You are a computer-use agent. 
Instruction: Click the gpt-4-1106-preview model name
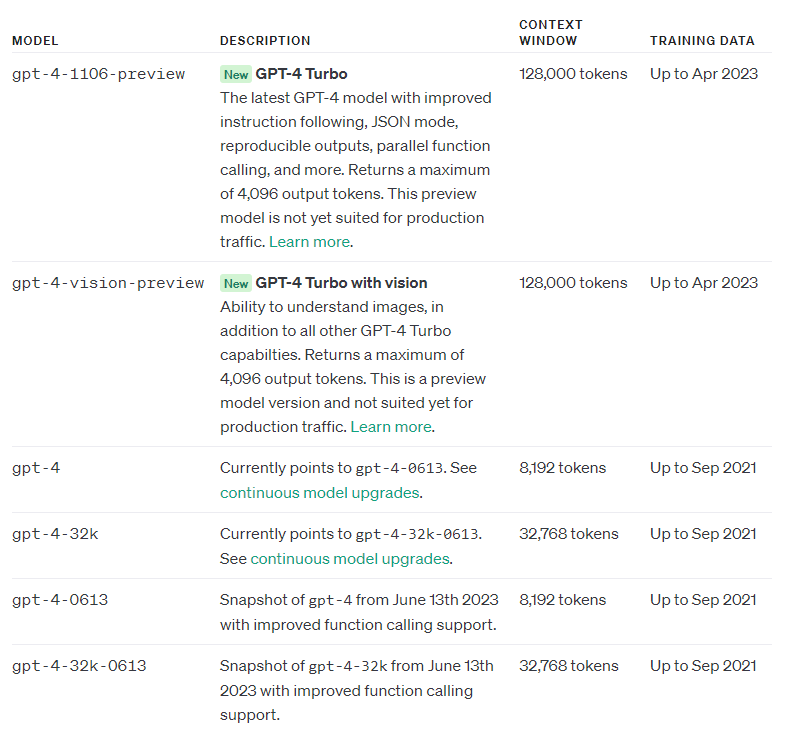tap(98, 74)
